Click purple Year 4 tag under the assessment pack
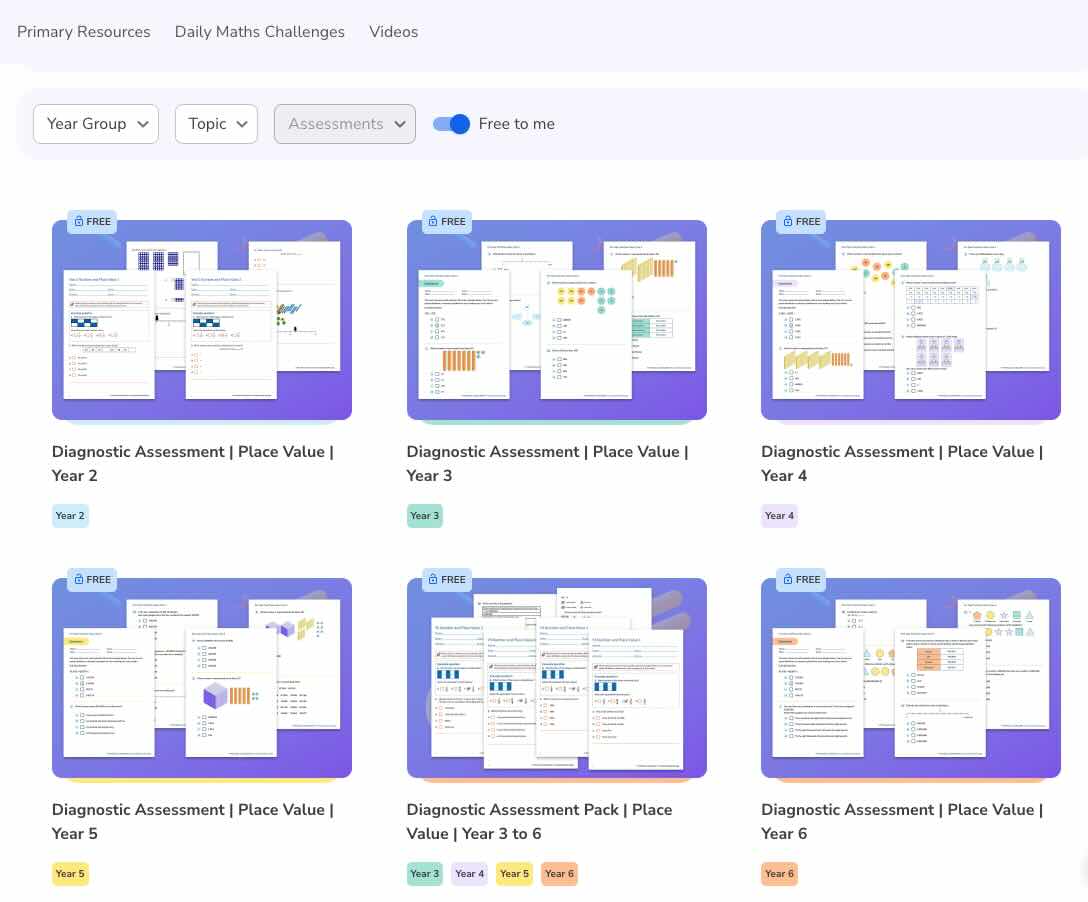The width and height of the screenshot is (1088, 902). tap(469, 874)
